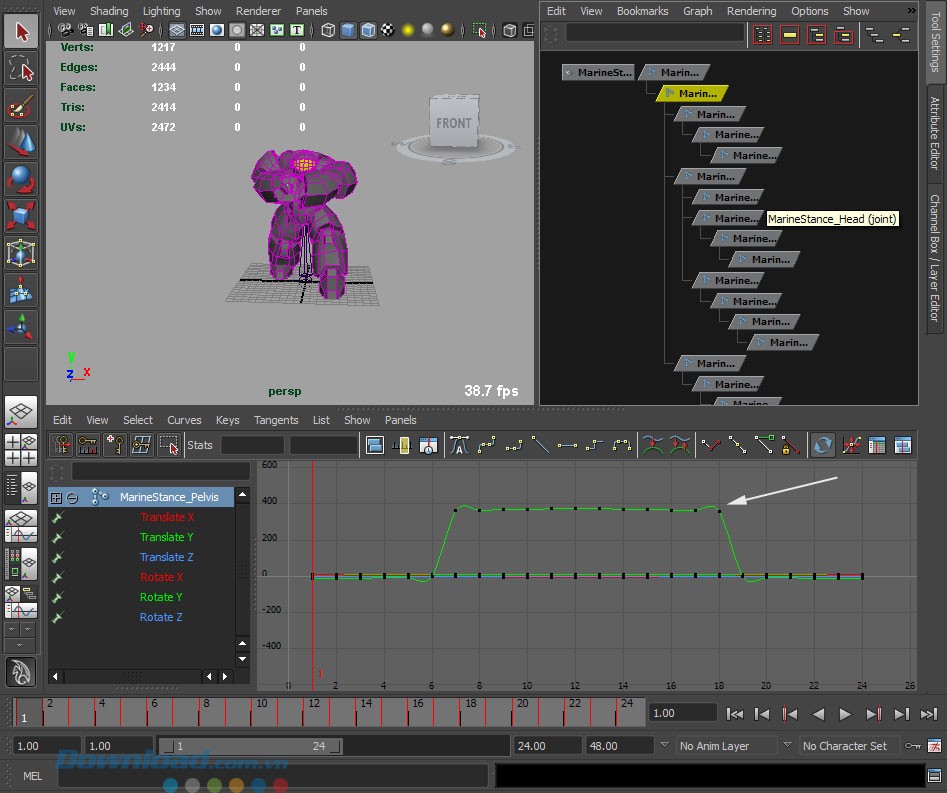The image size is (947, 793).
Task: Select the arrow Select tool
Action: [x=21, y=30]
